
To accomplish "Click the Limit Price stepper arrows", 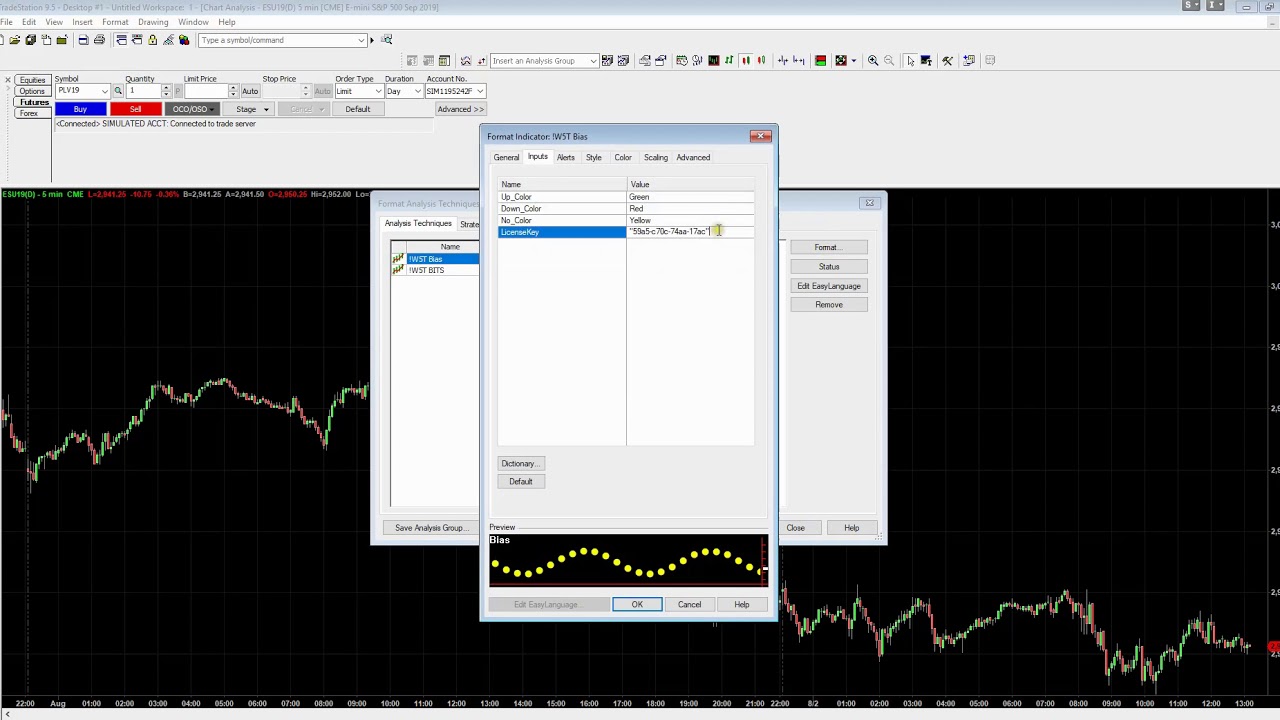I will (x=233, y=91).
